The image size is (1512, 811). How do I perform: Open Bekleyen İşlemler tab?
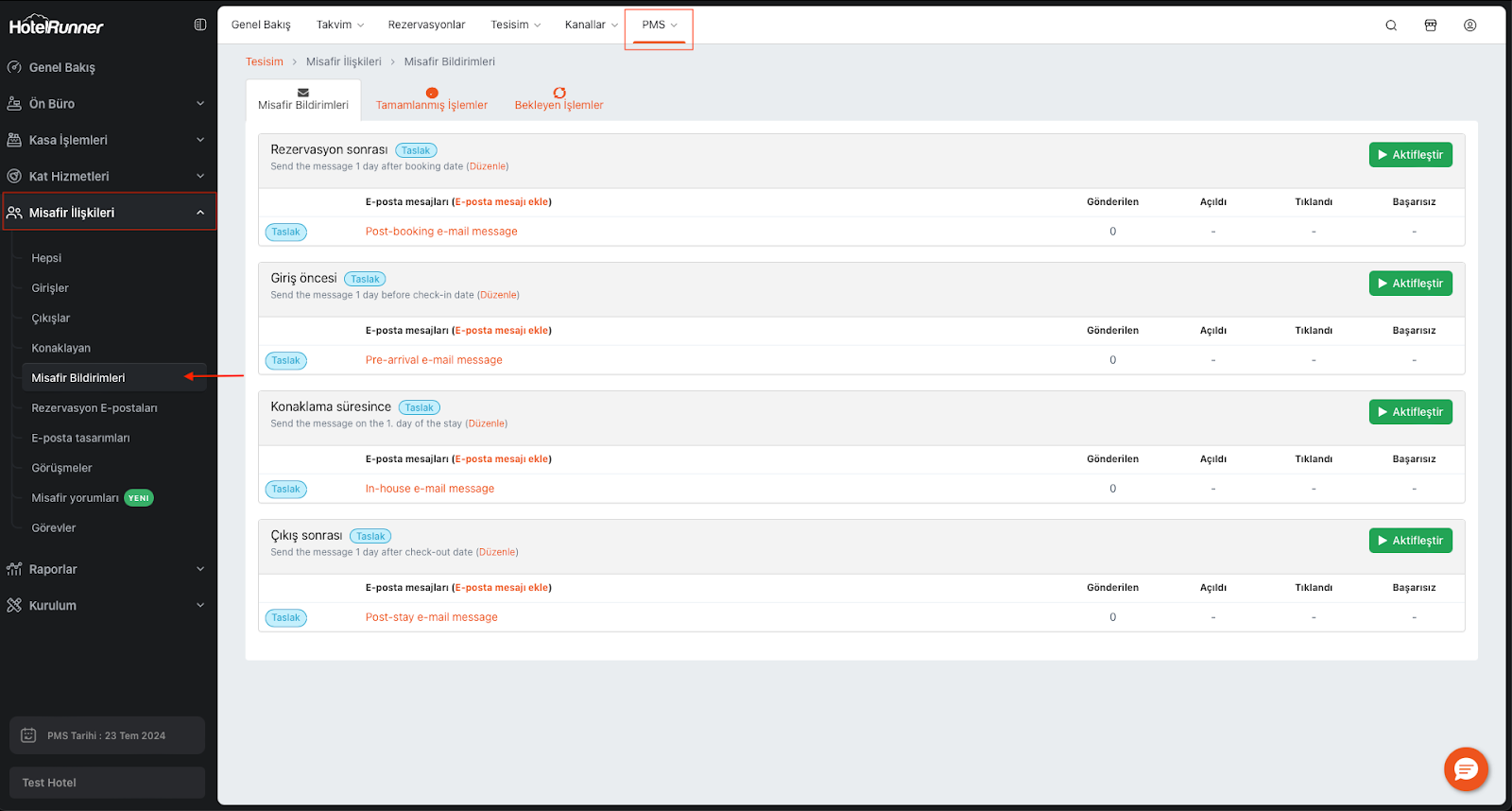(x=558, y=99)
